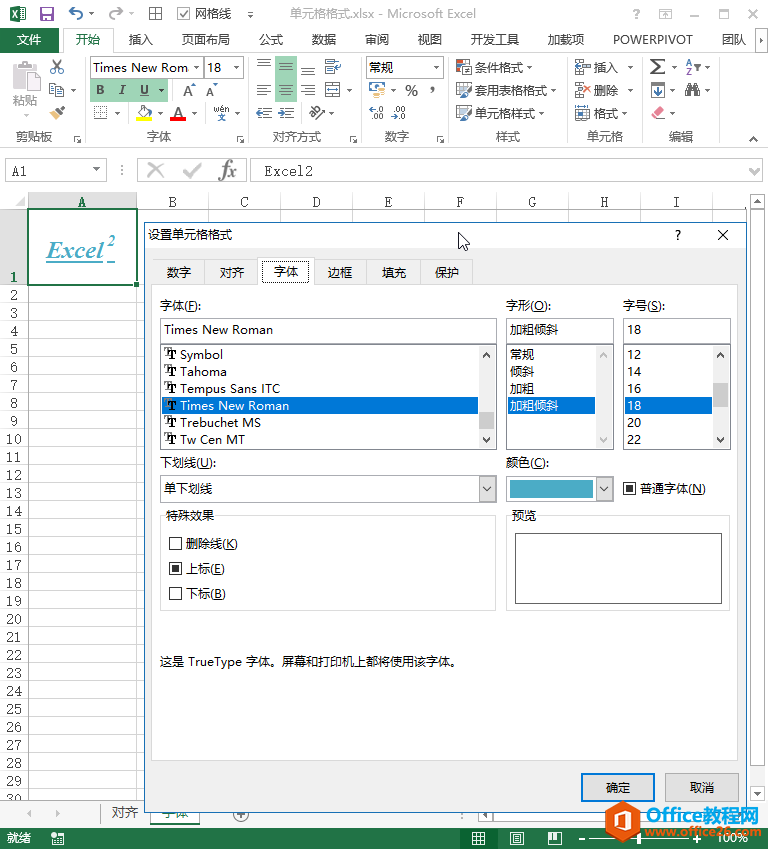Viewport: 768px width, 849px height.
Task: Switch to the 边框 border tab
Action: (x=340, y=272)
